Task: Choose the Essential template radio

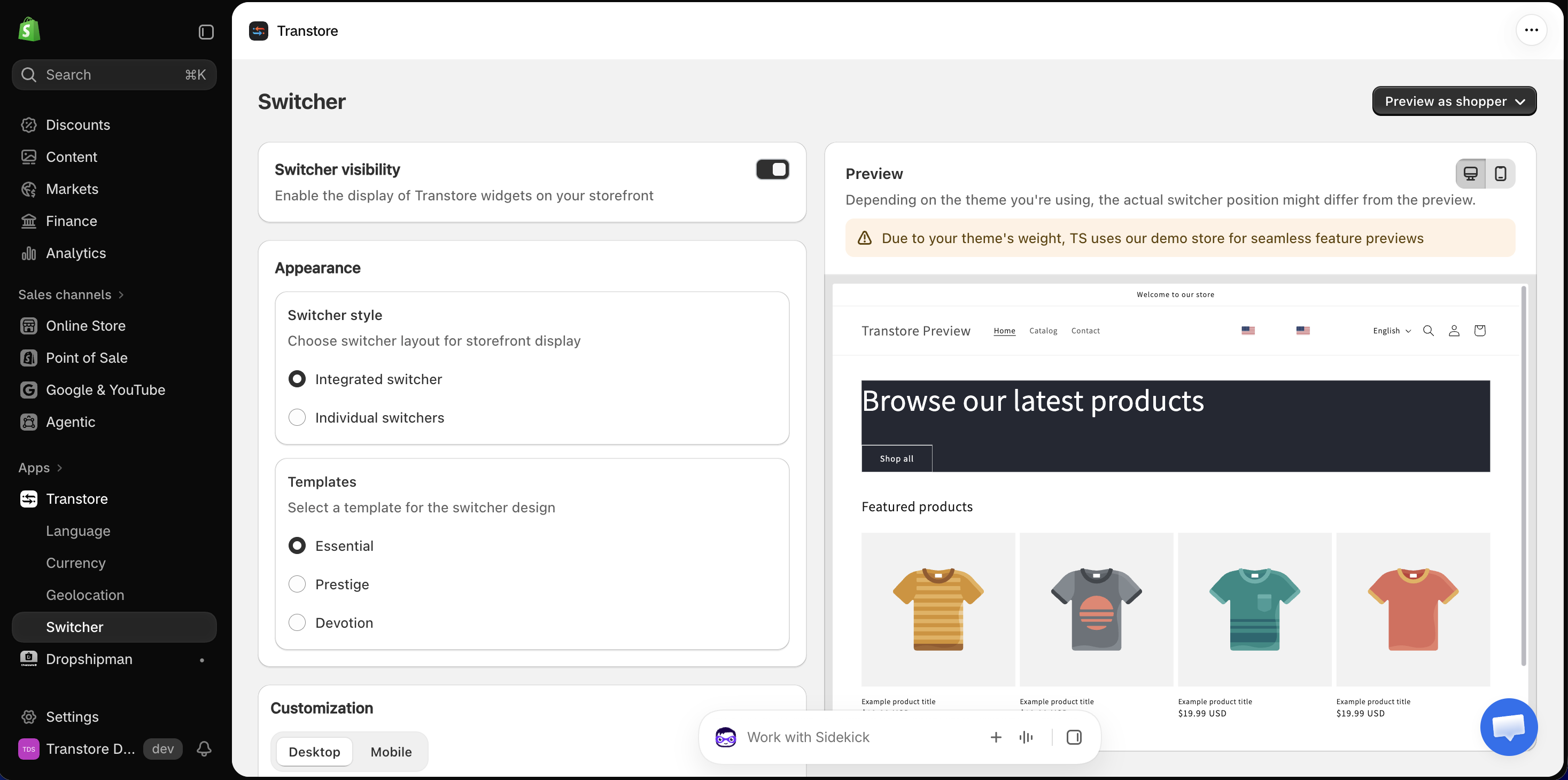Action: [x=297, y=546]
